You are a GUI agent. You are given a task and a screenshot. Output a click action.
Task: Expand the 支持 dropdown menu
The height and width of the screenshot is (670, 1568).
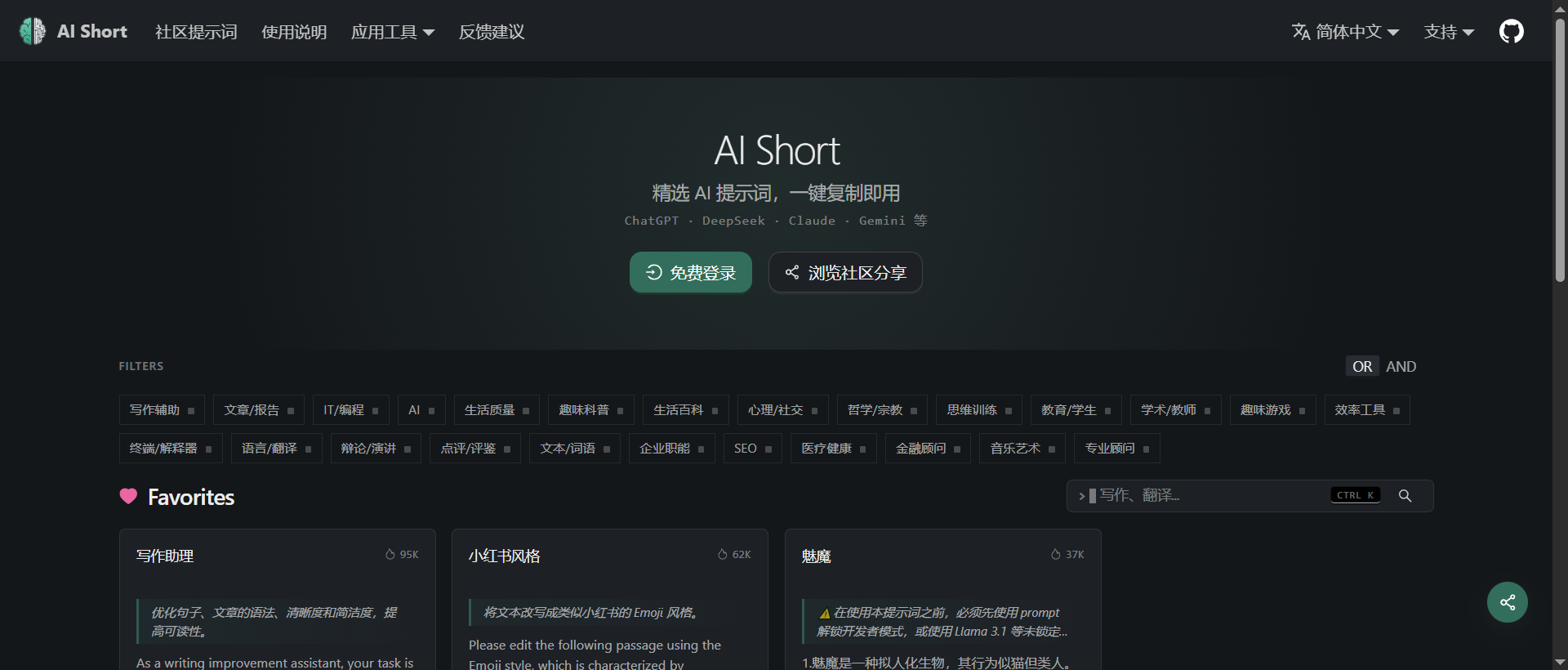coord(1449,32)
